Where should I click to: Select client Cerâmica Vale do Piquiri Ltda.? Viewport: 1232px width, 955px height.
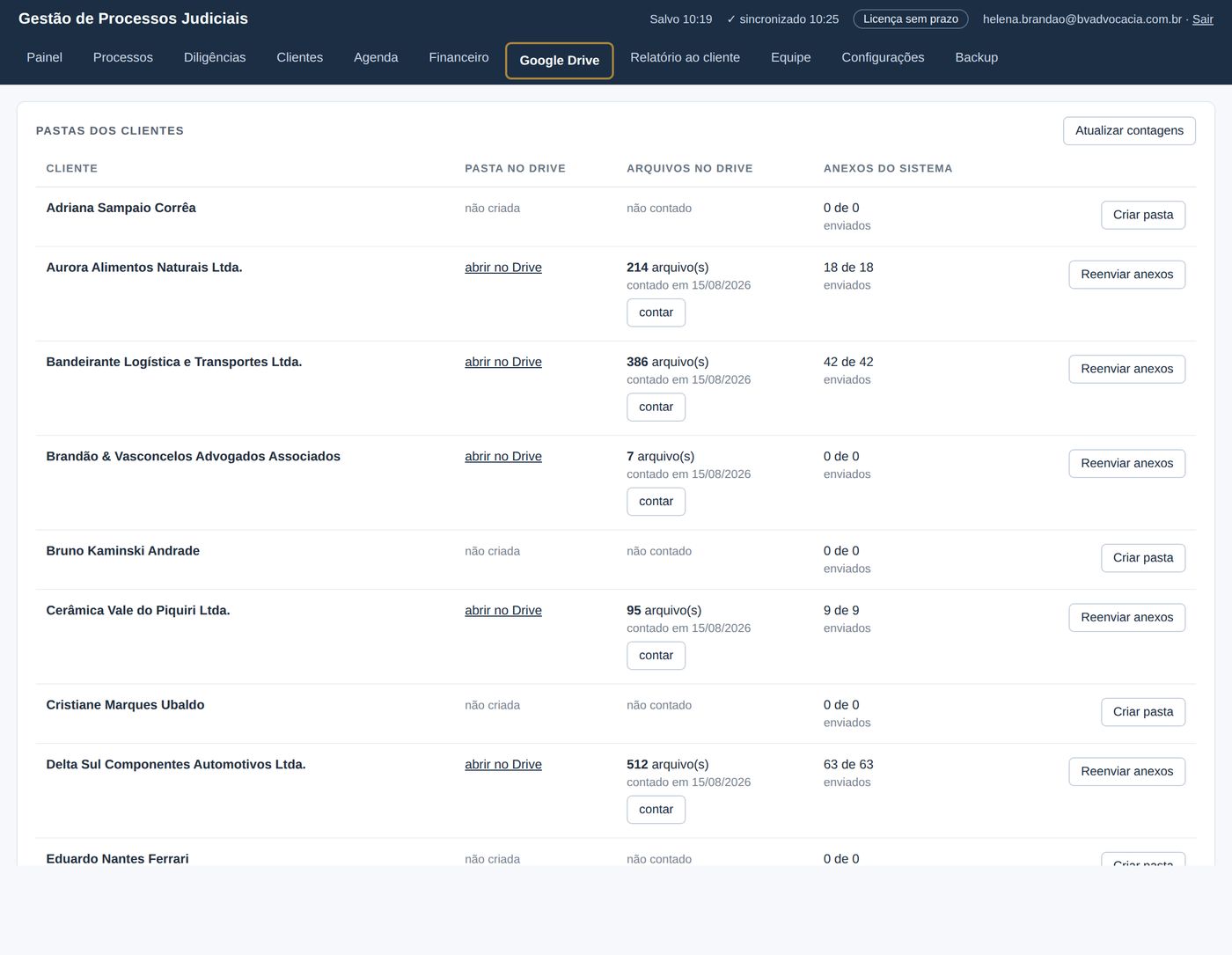click(x=138, y=610)
